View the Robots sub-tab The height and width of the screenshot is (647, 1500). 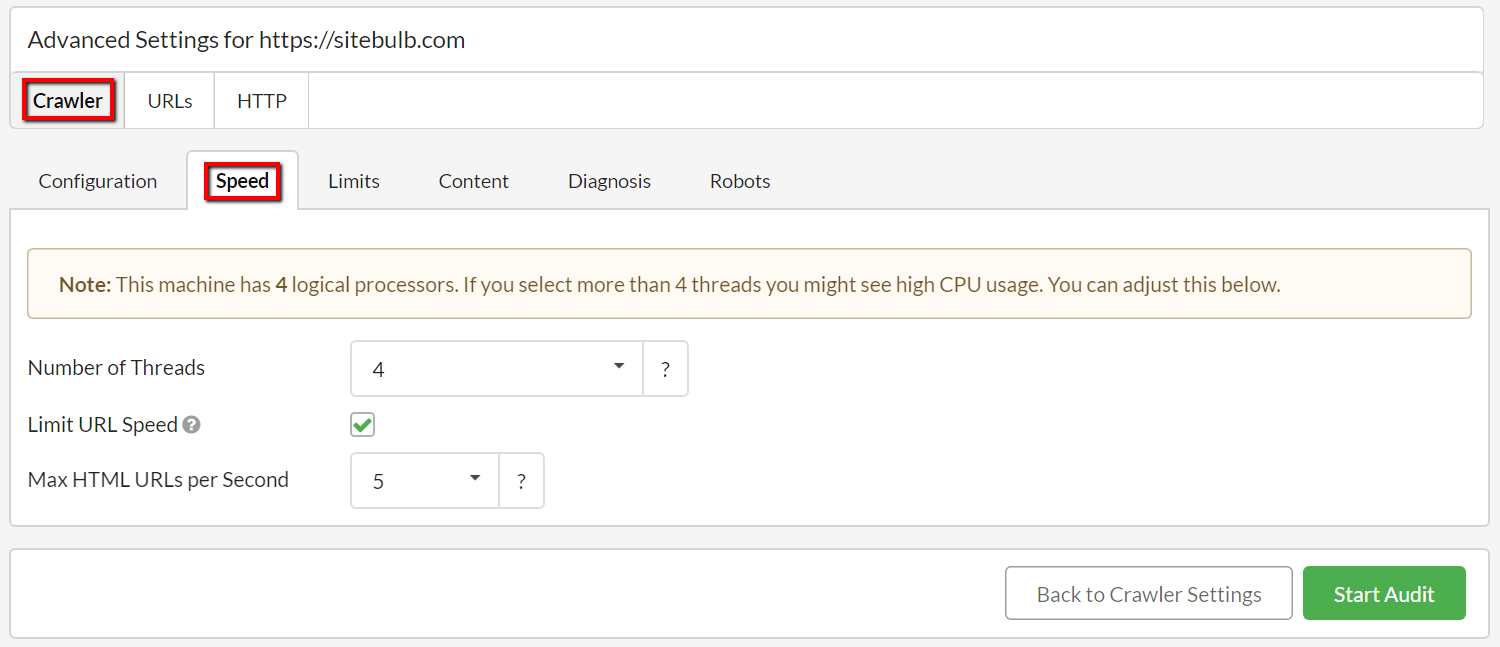tap(740, 181)
